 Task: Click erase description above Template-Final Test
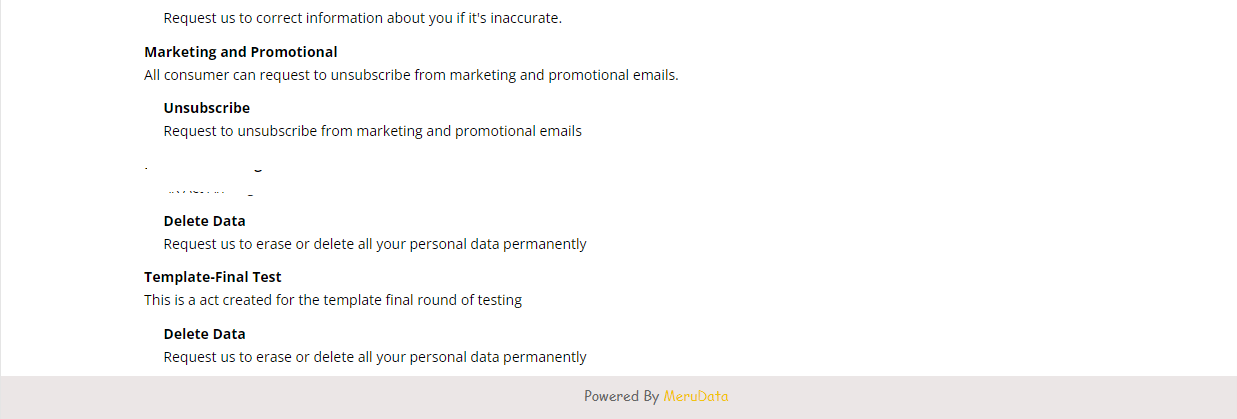[375, 244]
